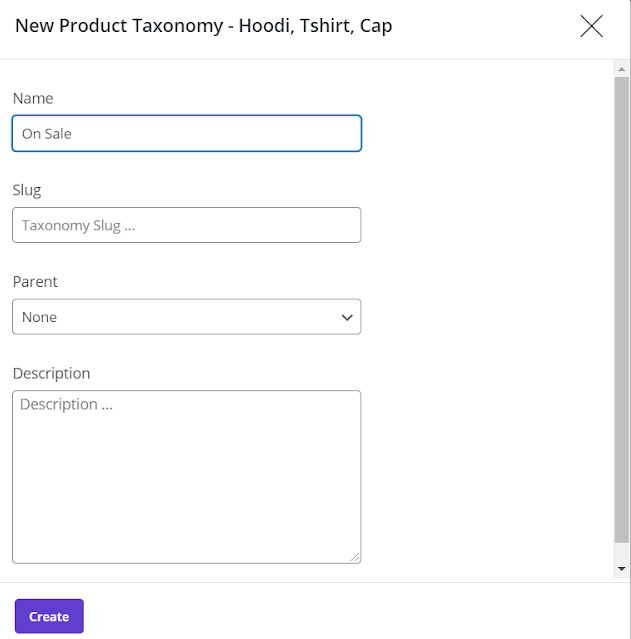Close the New Product Taxonomy dialog
The image size is (631, 639).
[591, 26]
